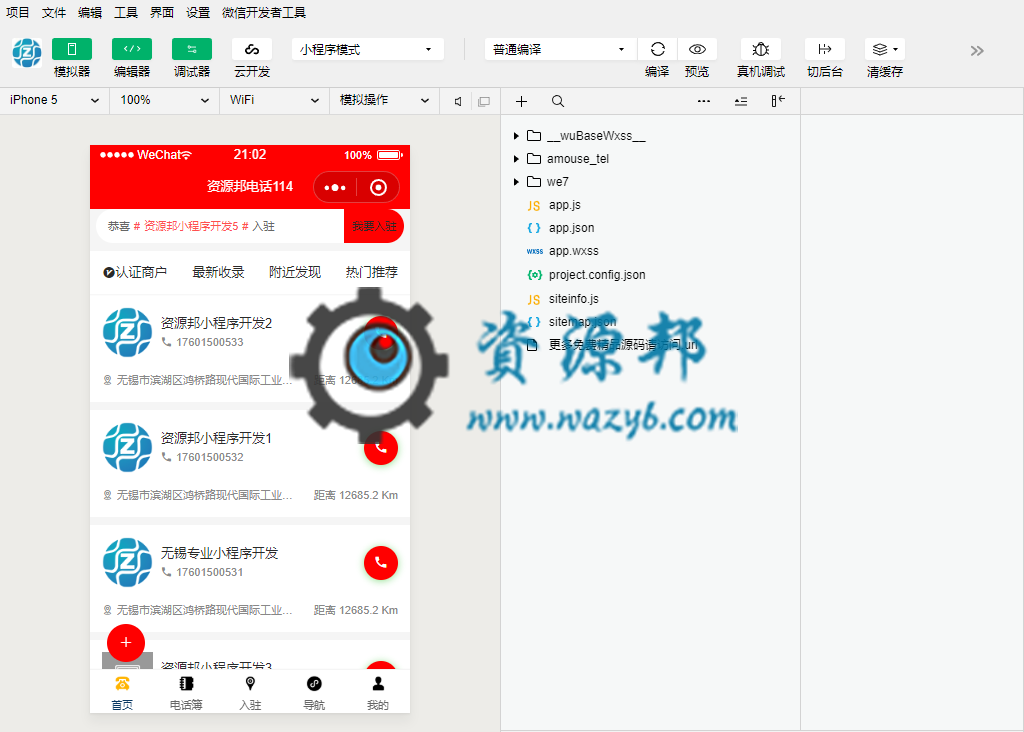Viewport: 1024px width, 732px height.
Task: Open project.config.json file
Action: click(596, 275)
